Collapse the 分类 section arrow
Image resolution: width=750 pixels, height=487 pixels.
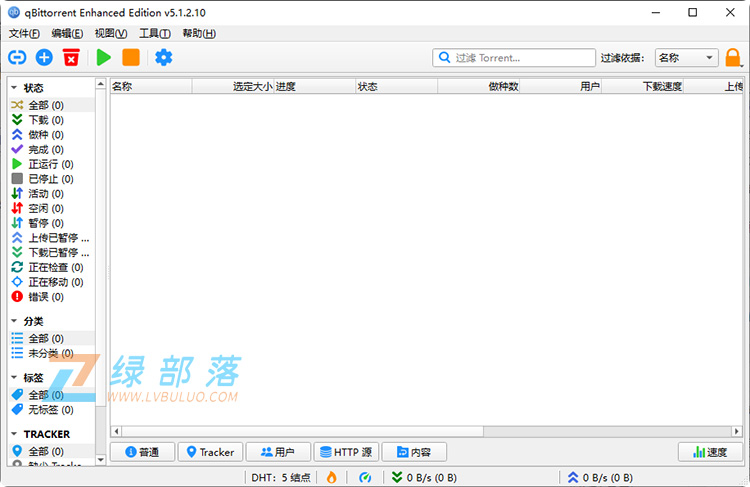(x=14, y=321)
